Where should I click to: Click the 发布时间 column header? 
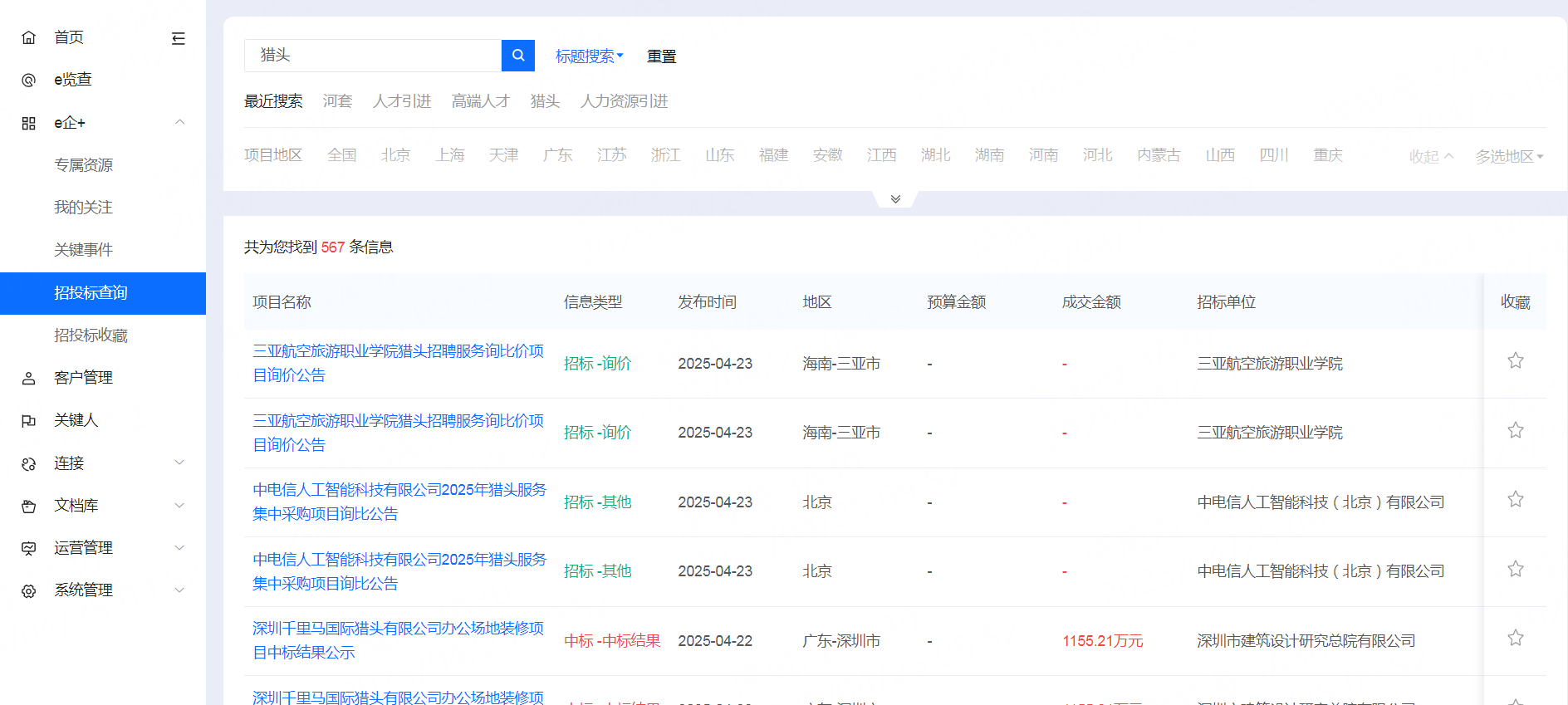[707, 302]
